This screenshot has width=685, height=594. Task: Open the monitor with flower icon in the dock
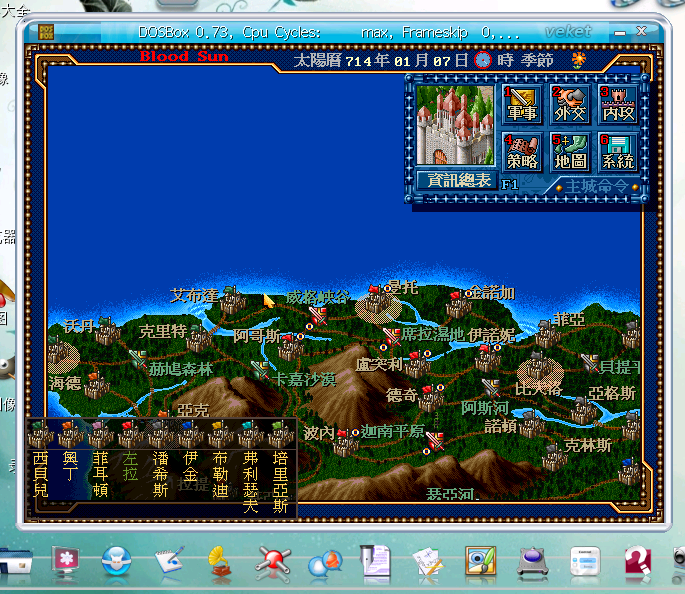65,559
